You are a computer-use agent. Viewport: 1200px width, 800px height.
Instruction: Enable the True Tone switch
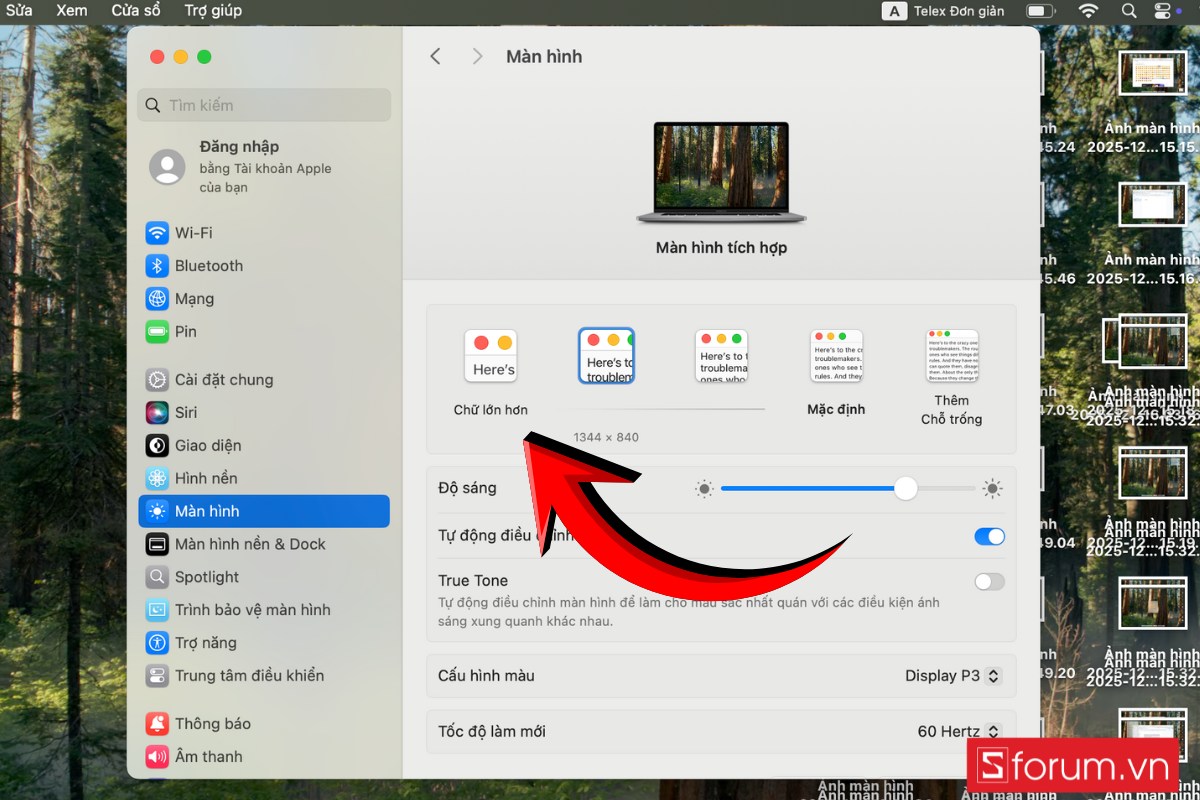989,581
